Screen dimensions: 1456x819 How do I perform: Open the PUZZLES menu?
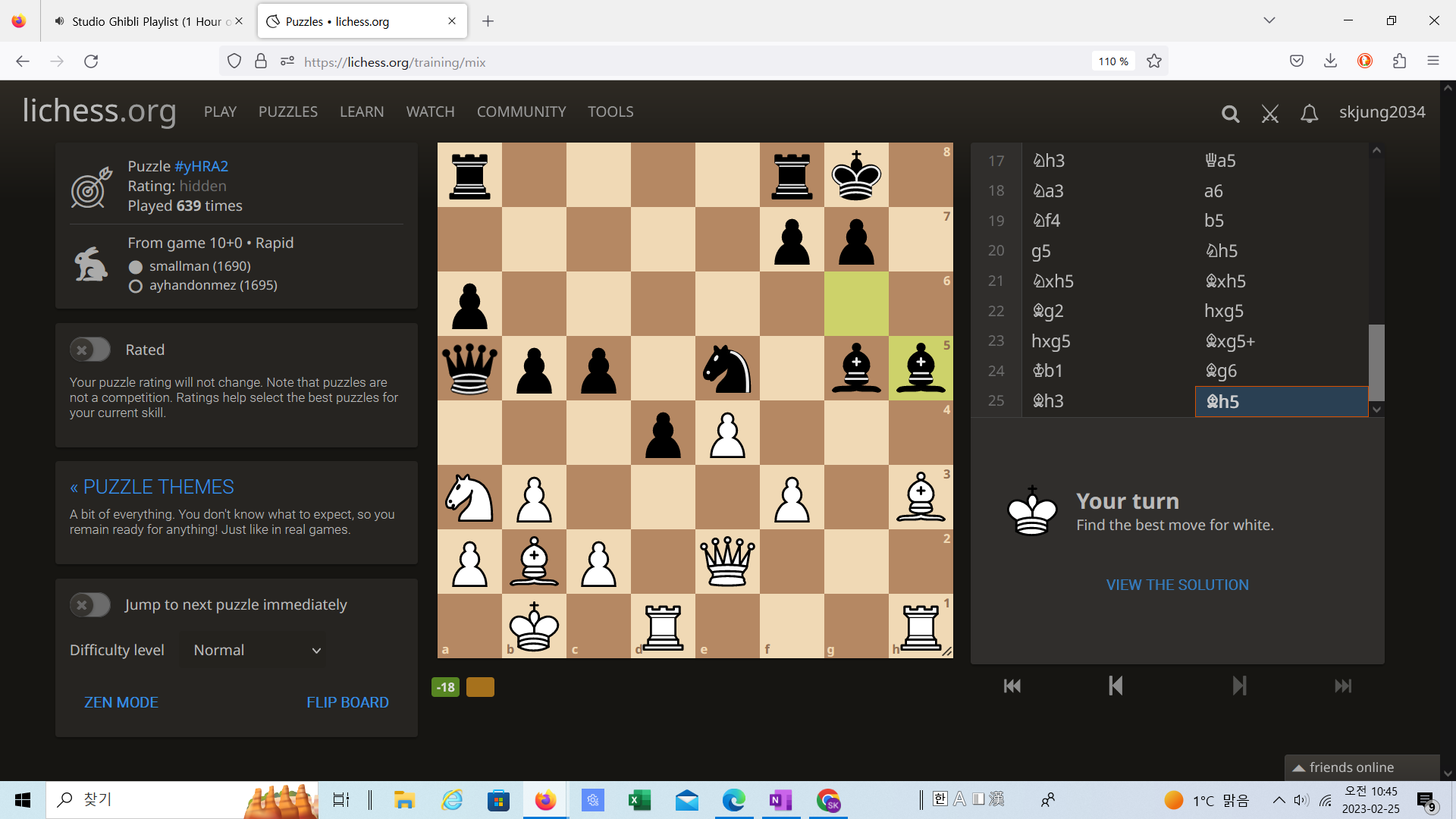[x=288, y=111]
